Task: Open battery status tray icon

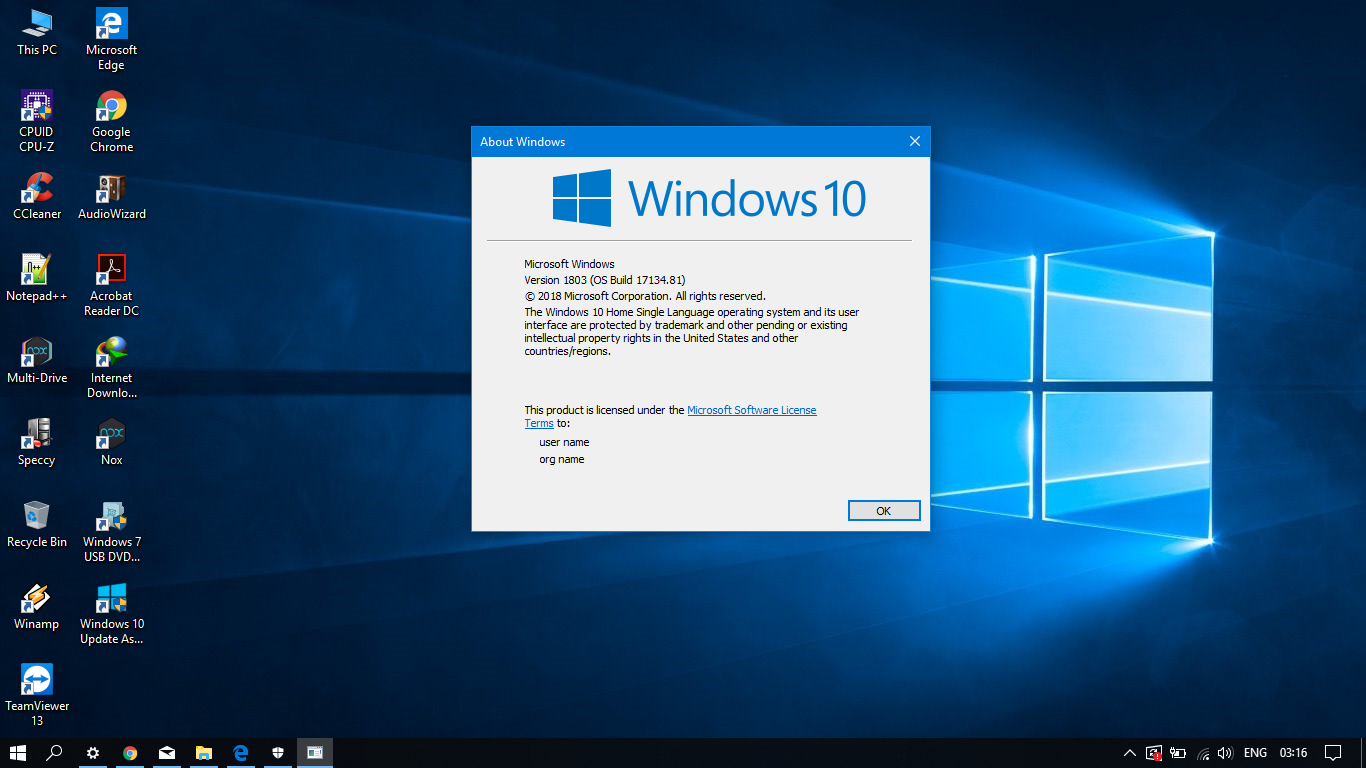Action: 1178,753
